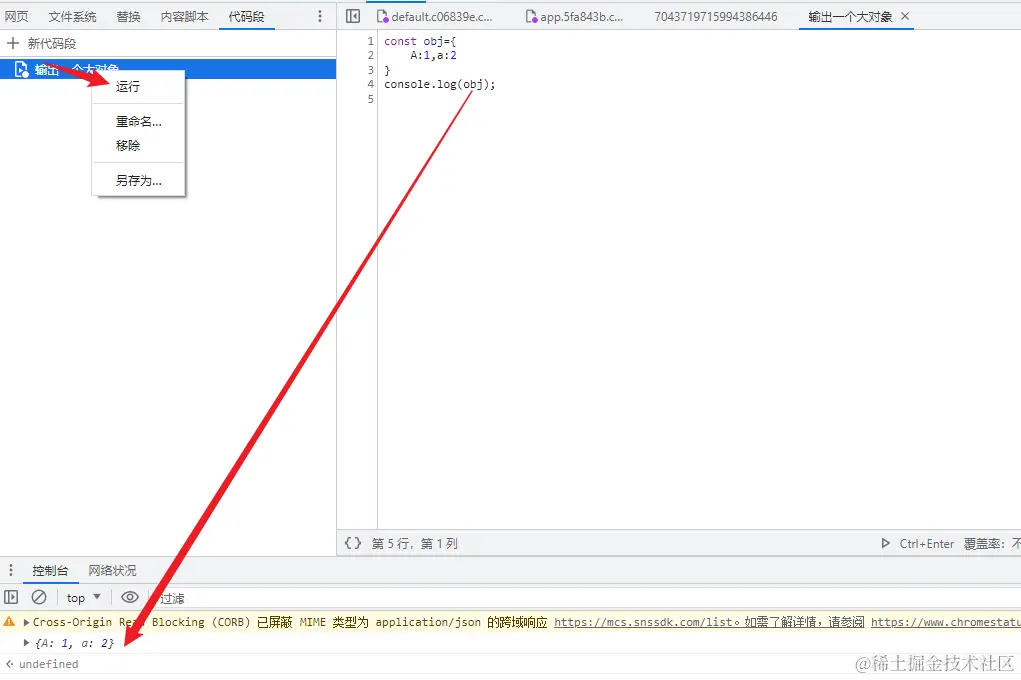Click the live expression eye icon
Screen dimensions: 1021x680
tap(130, 597)
